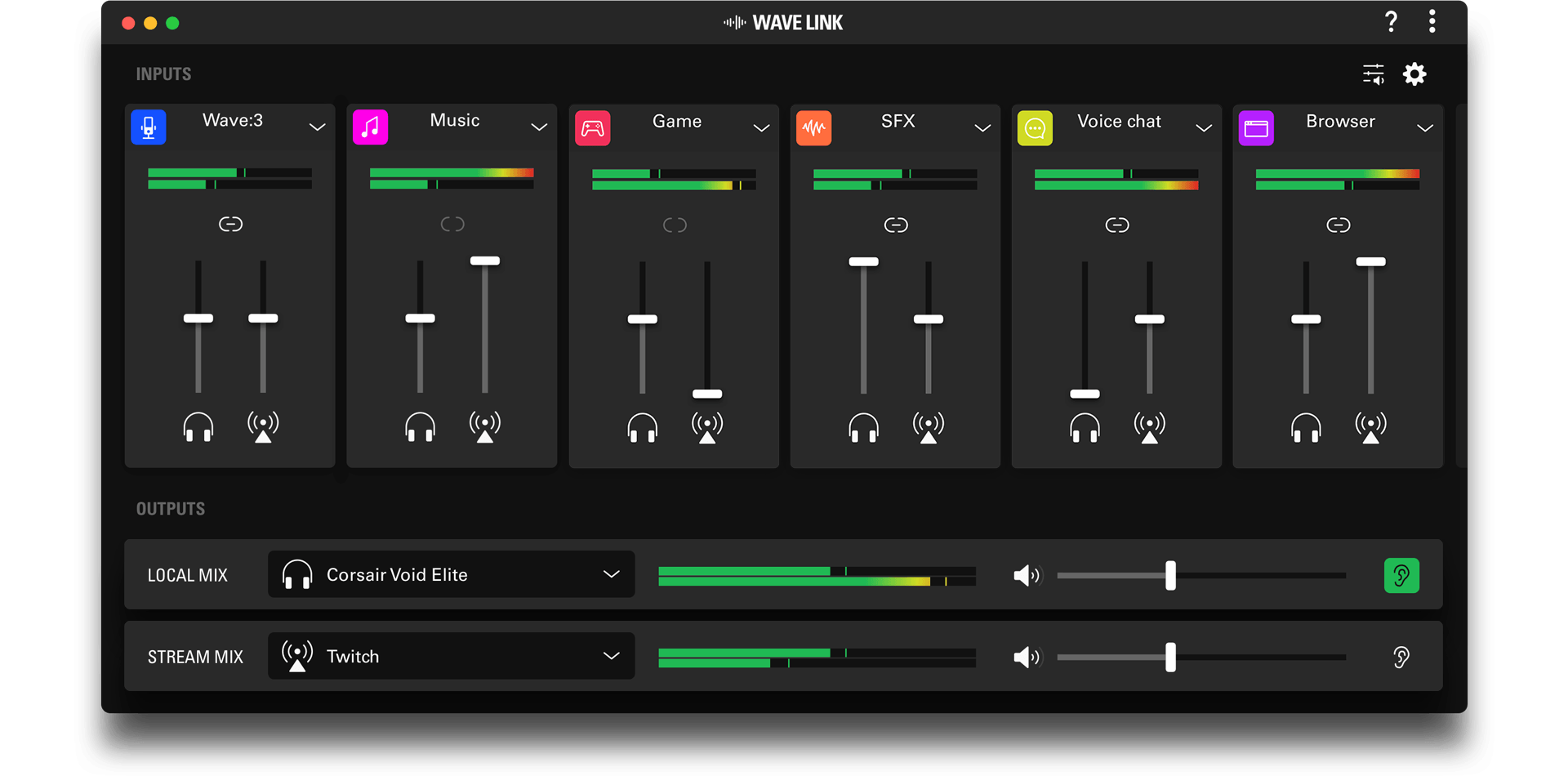Mute Browser in the stream mix
Image resolution: width=1568 pixels, height=776 pixels.
point(1371,427)
